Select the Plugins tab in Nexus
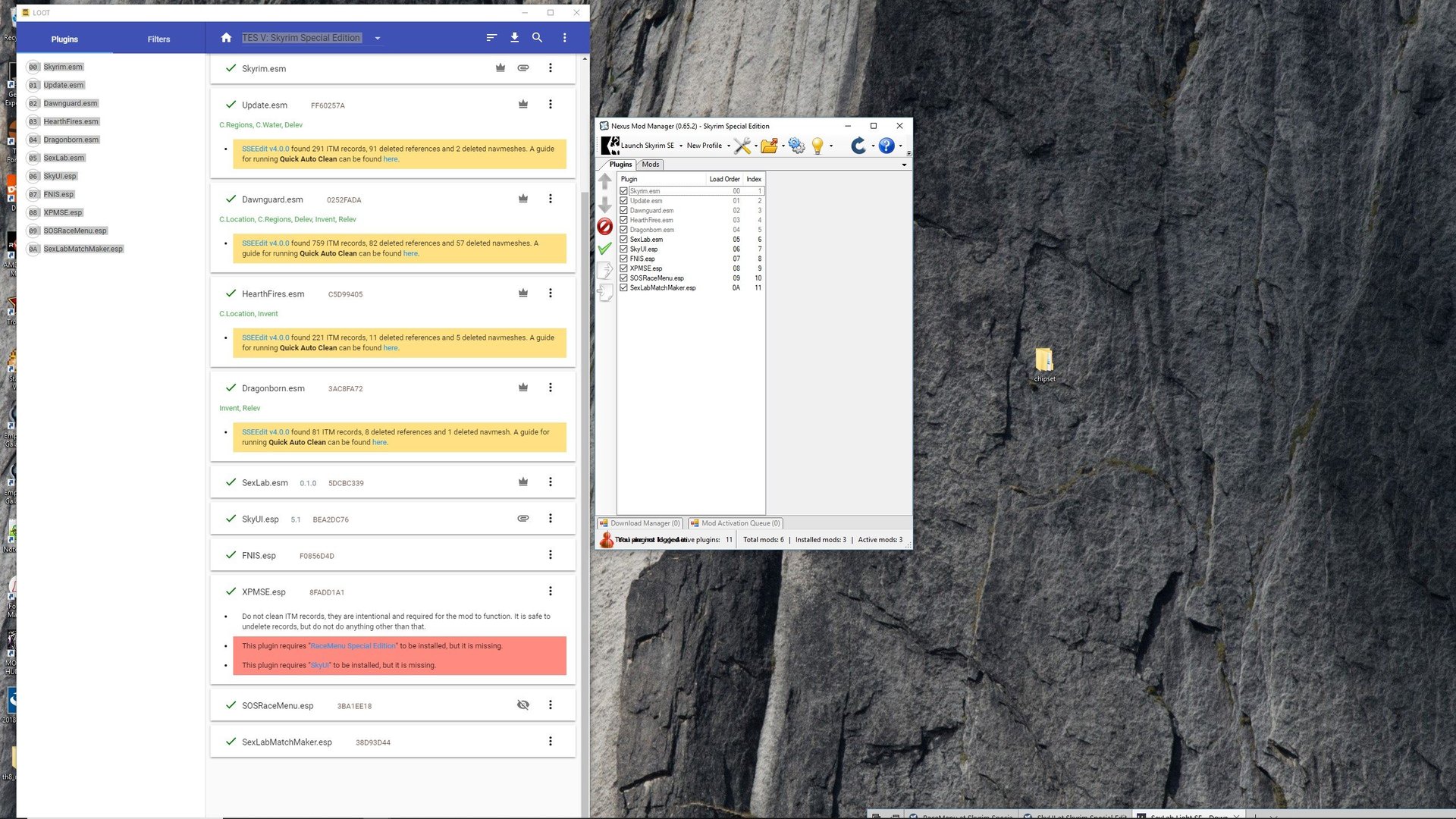1456x819 pixels. pos(620,165)
